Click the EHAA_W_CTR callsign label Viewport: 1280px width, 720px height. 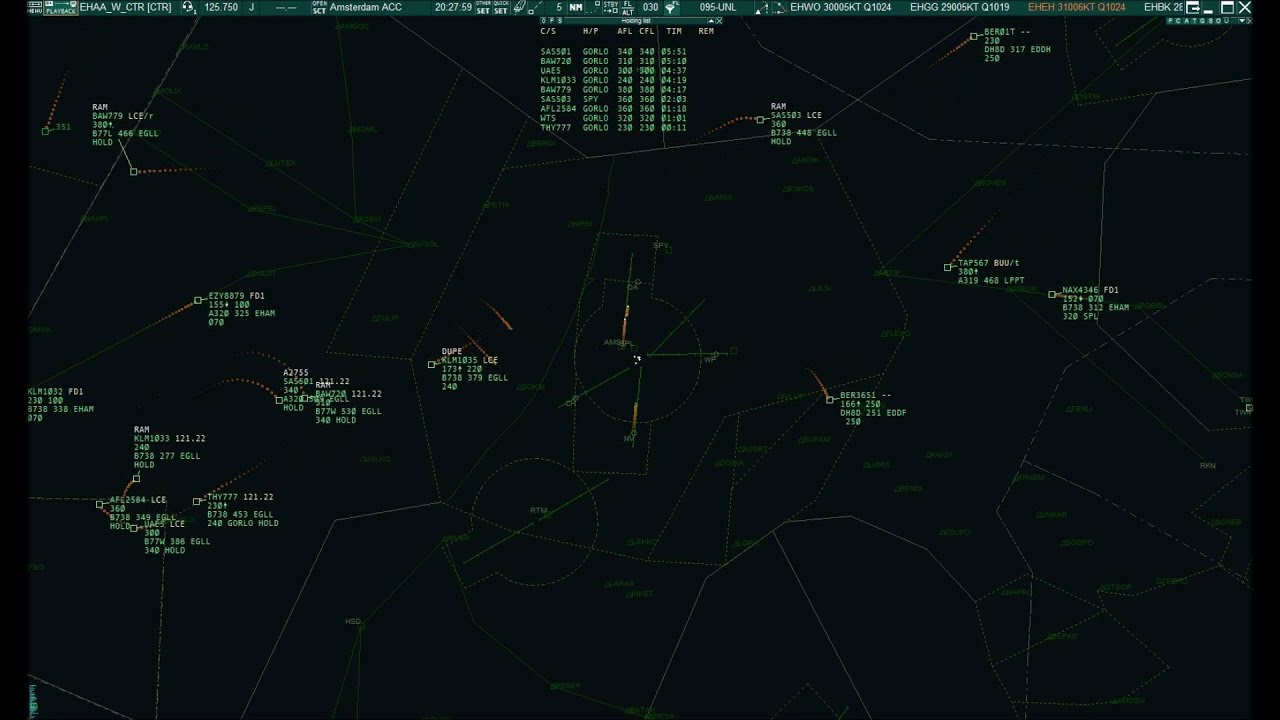125,7
